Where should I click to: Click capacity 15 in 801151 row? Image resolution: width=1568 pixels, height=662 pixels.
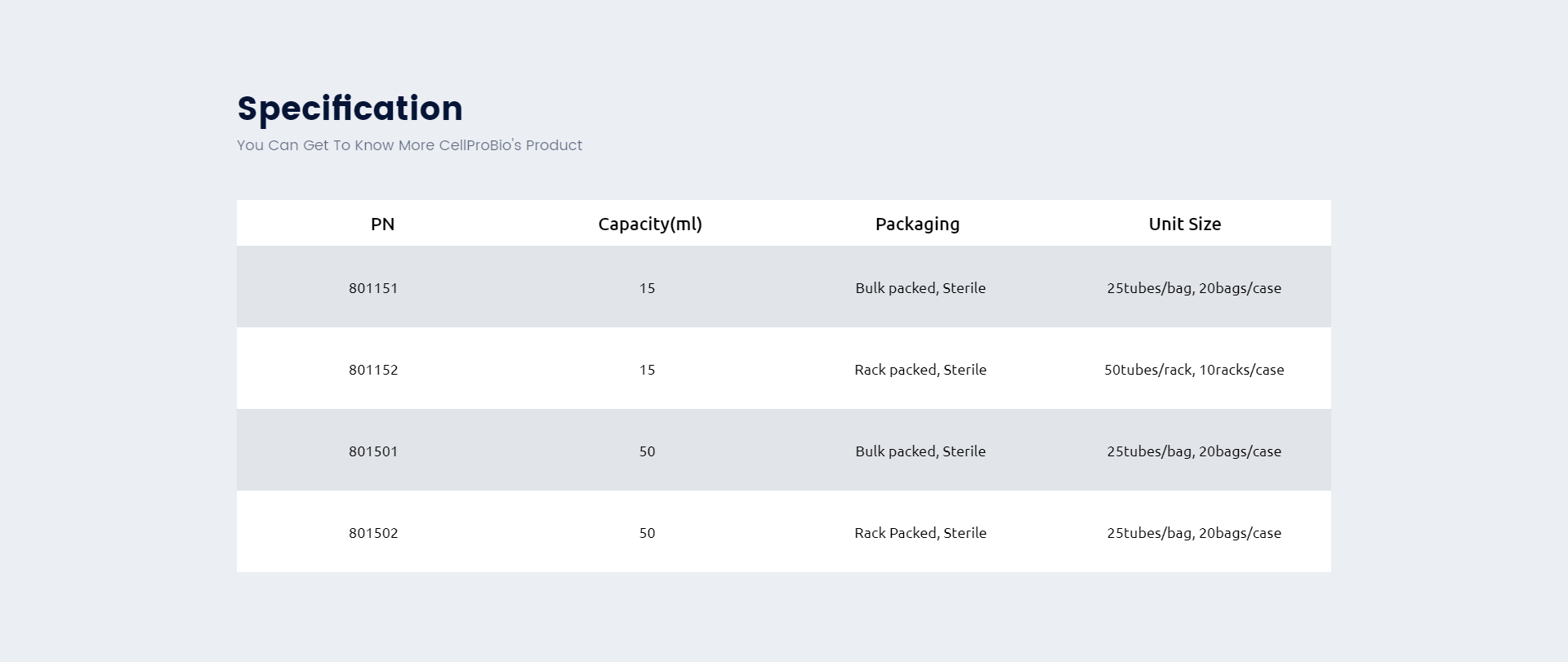tap(647, 288)
